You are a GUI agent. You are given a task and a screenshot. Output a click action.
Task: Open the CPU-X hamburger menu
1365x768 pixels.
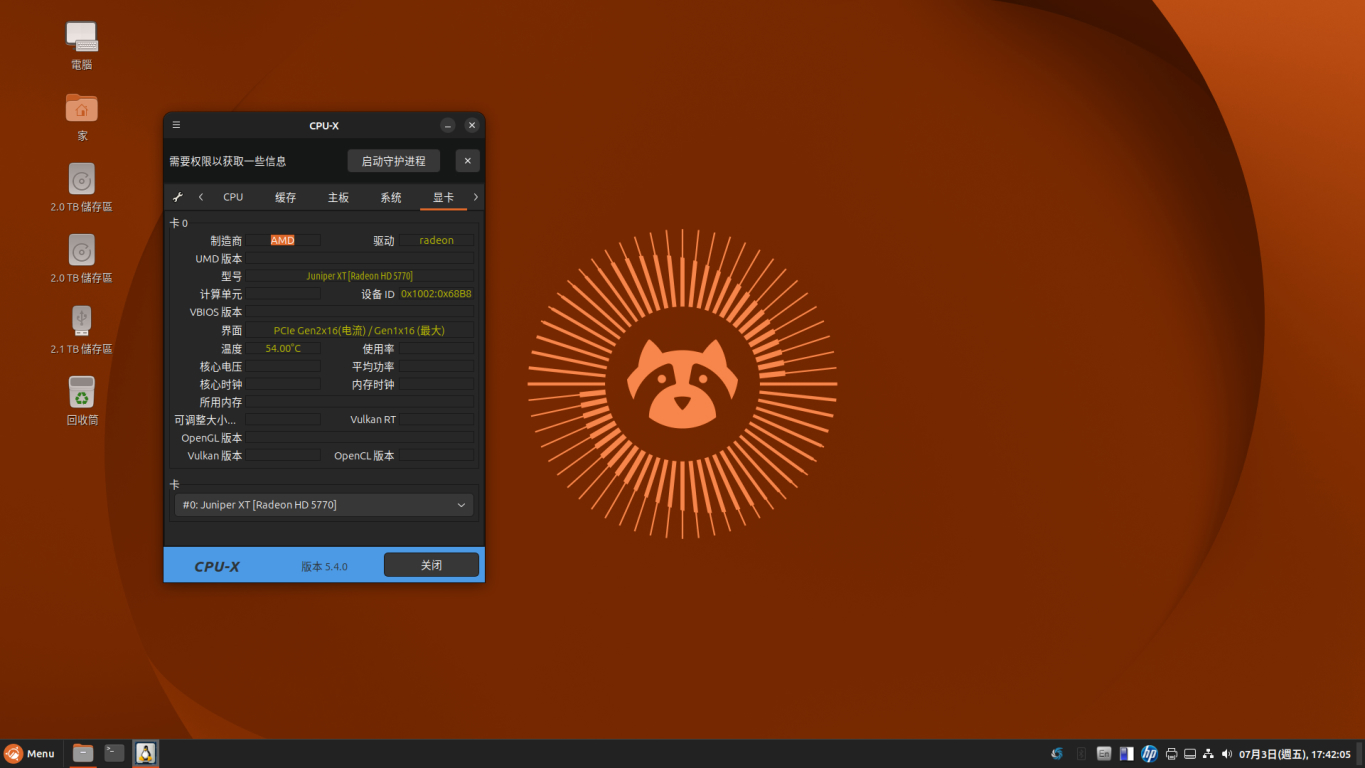point(176,125)
